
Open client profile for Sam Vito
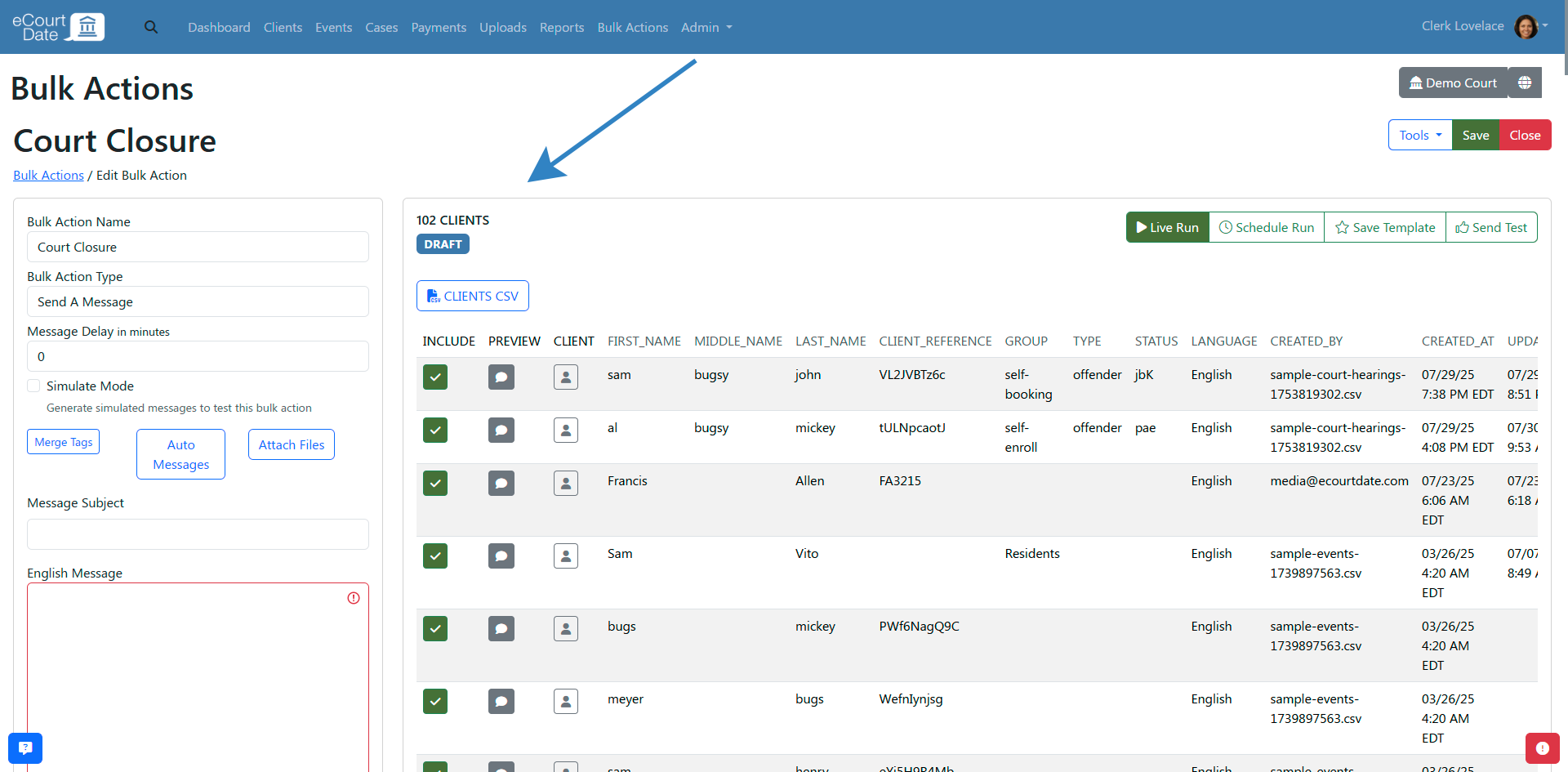coord(566,556)
